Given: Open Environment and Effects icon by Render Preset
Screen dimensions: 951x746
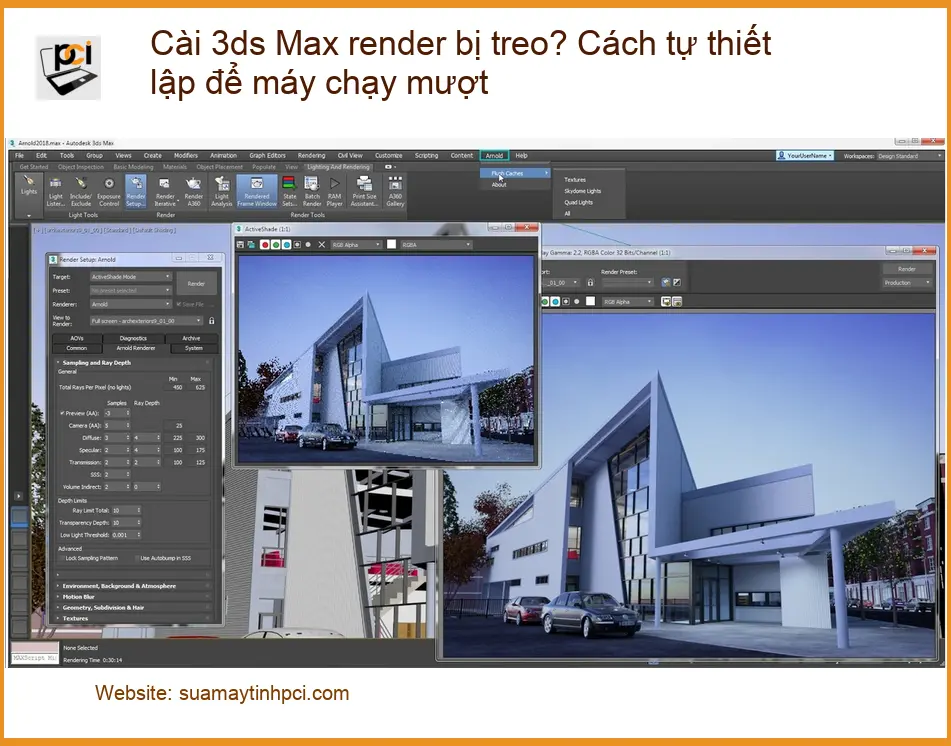Looking at the screenshot, I should tap(677, 282).
